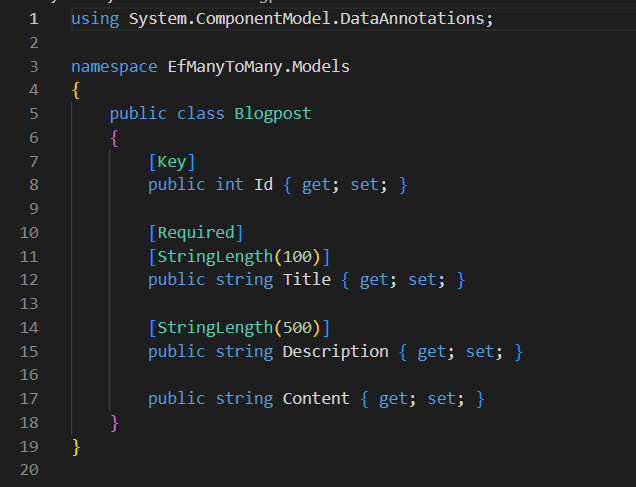
Task: Click the value '100' in StringLength
Action: tap(297, 257)
